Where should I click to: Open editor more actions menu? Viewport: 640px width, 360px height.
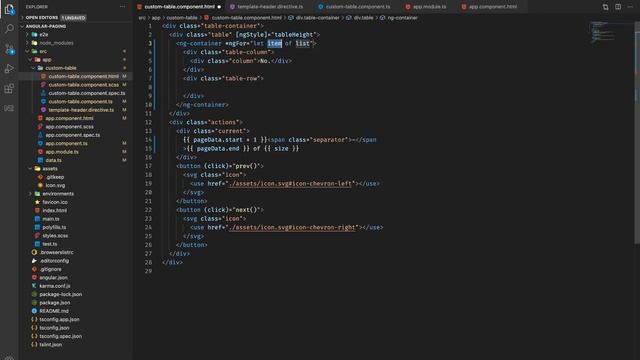(x=630, y=7)
